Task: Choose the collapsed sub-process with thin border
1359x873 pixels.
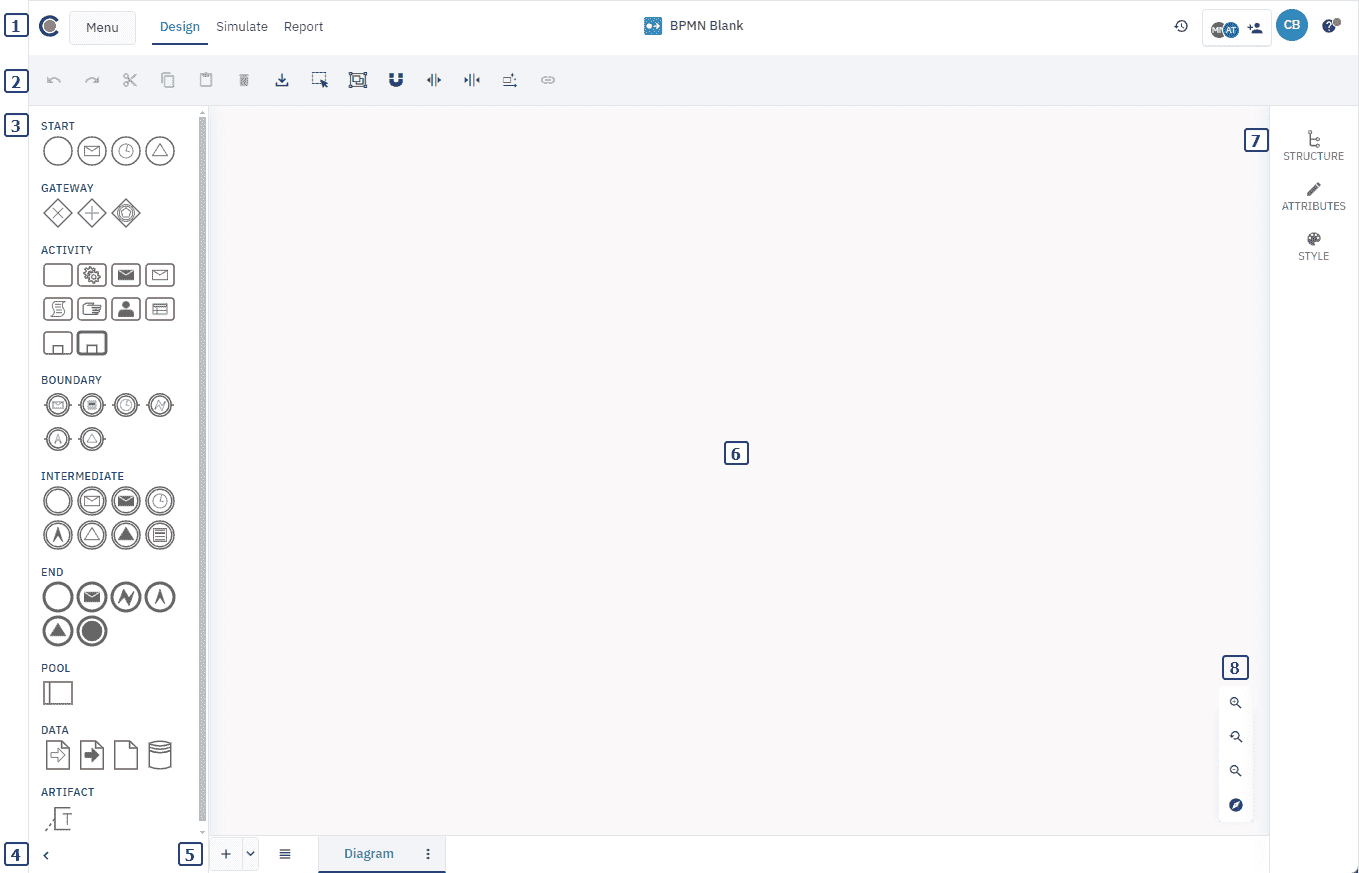Action: pyautogui.click(x=58, y=343)
